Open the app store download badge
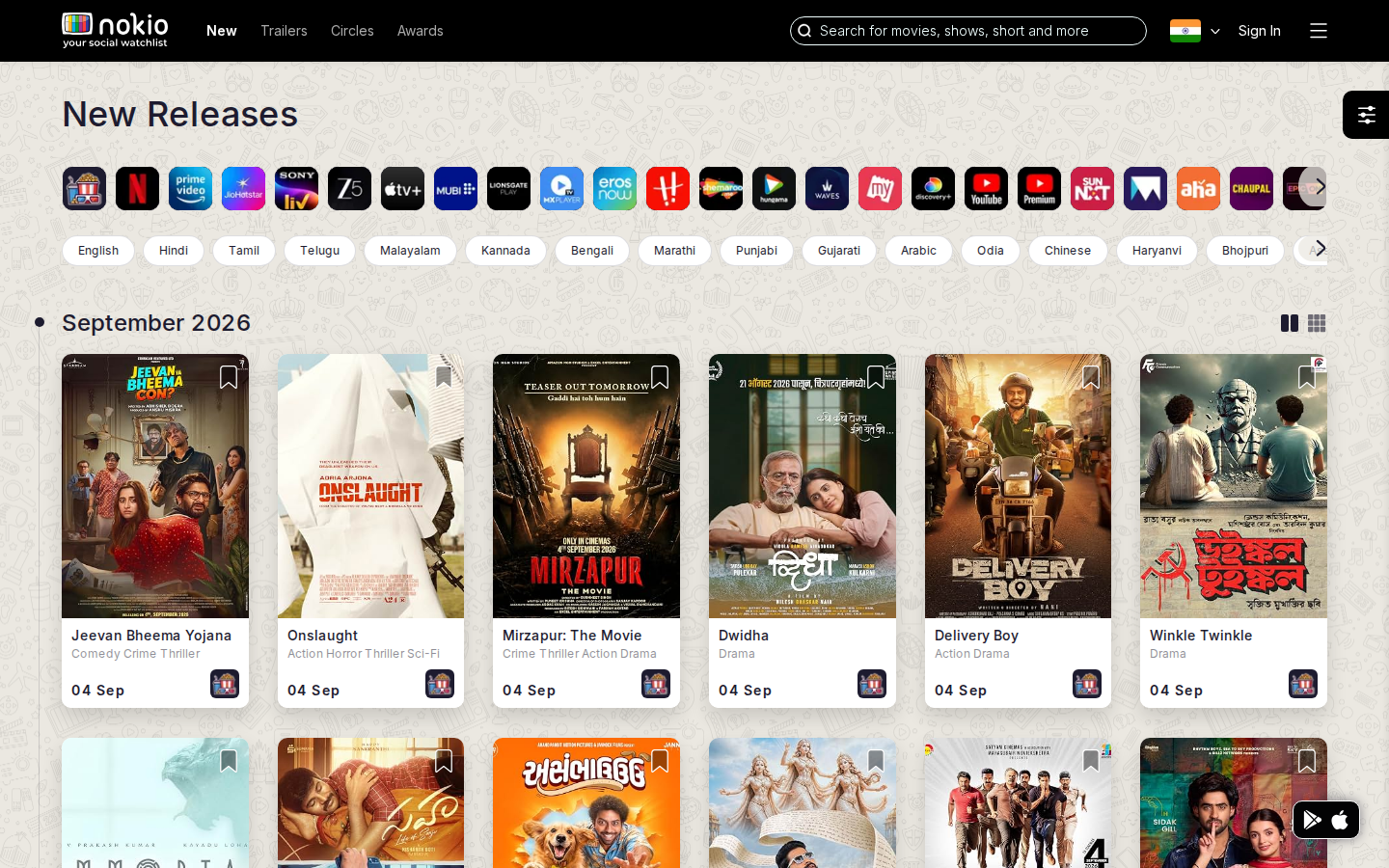 tap(1326, 820)
